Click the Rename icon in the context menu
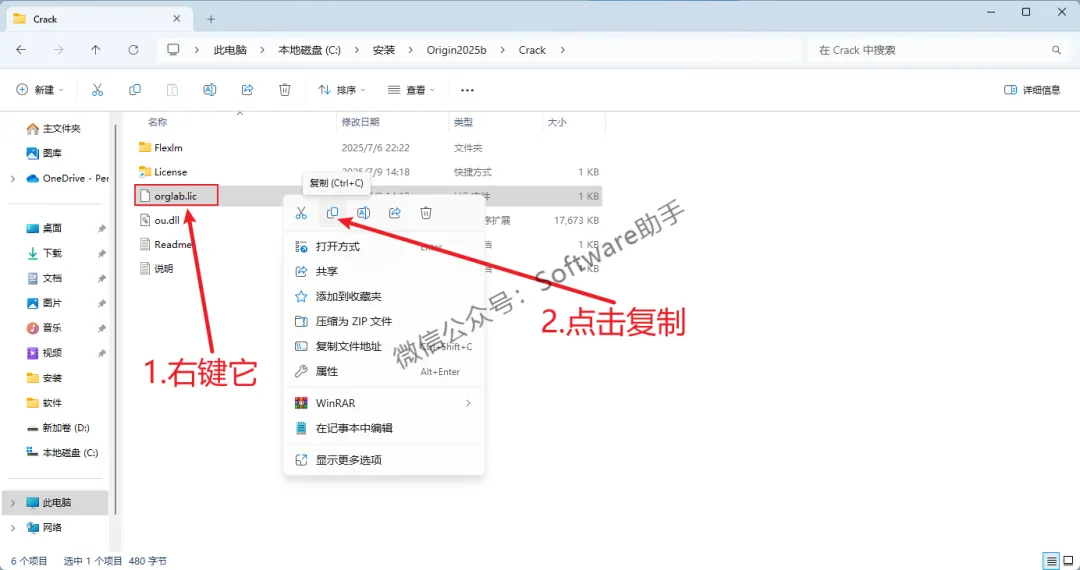 click(364, 213)
